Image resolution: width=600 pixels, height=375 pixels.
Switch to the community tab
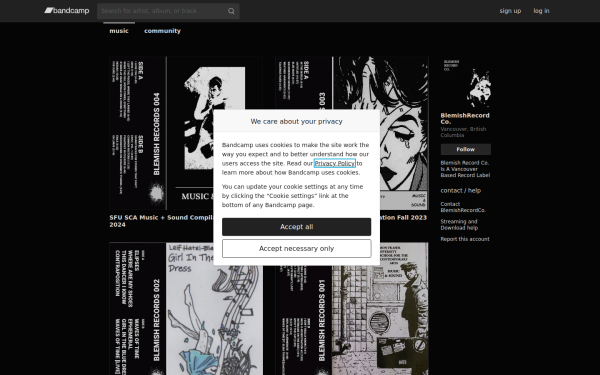point(162,31)
